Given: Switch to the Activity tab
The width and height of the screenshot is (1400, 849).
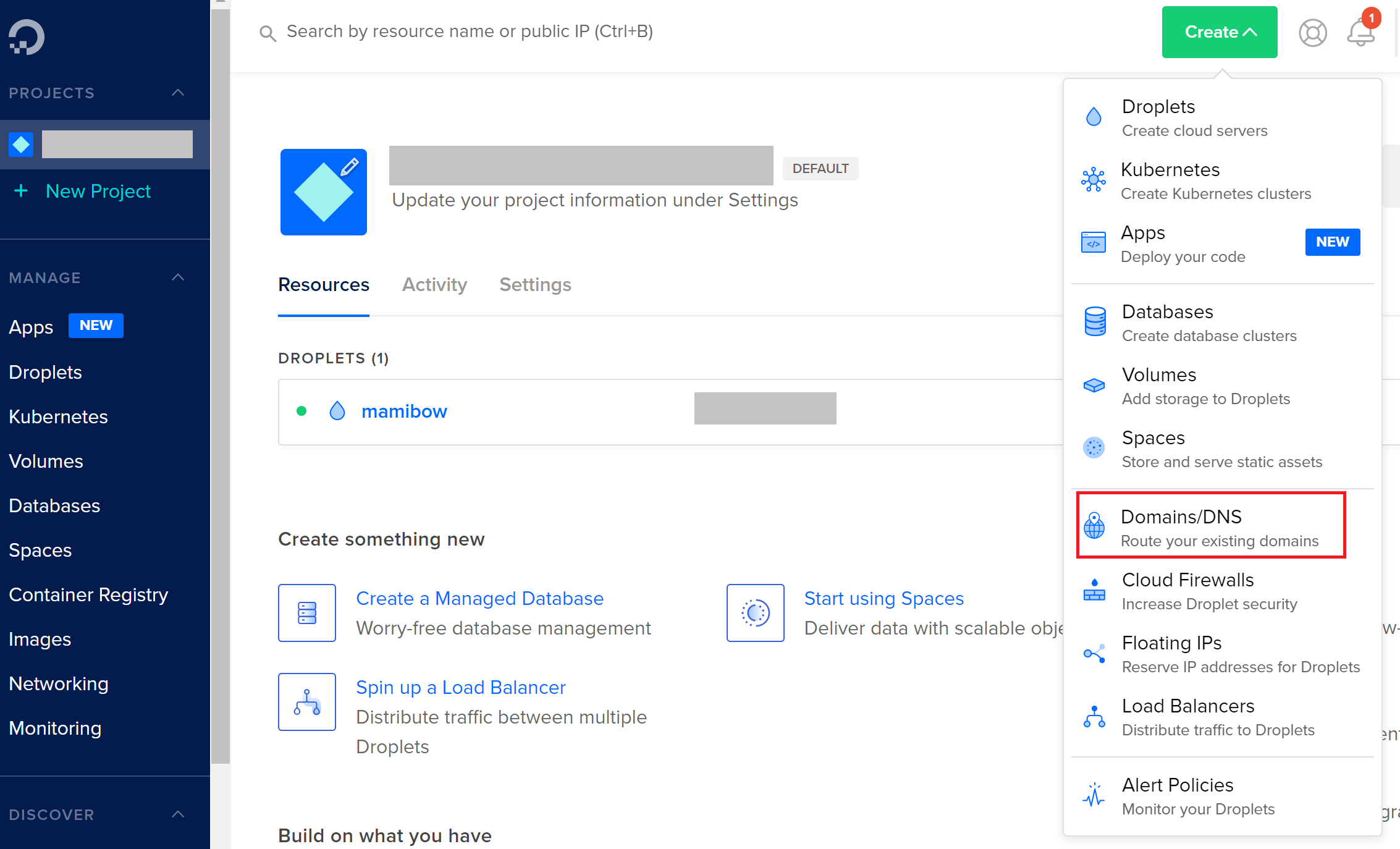Looking at the screenshot, I should click(434, 285).
